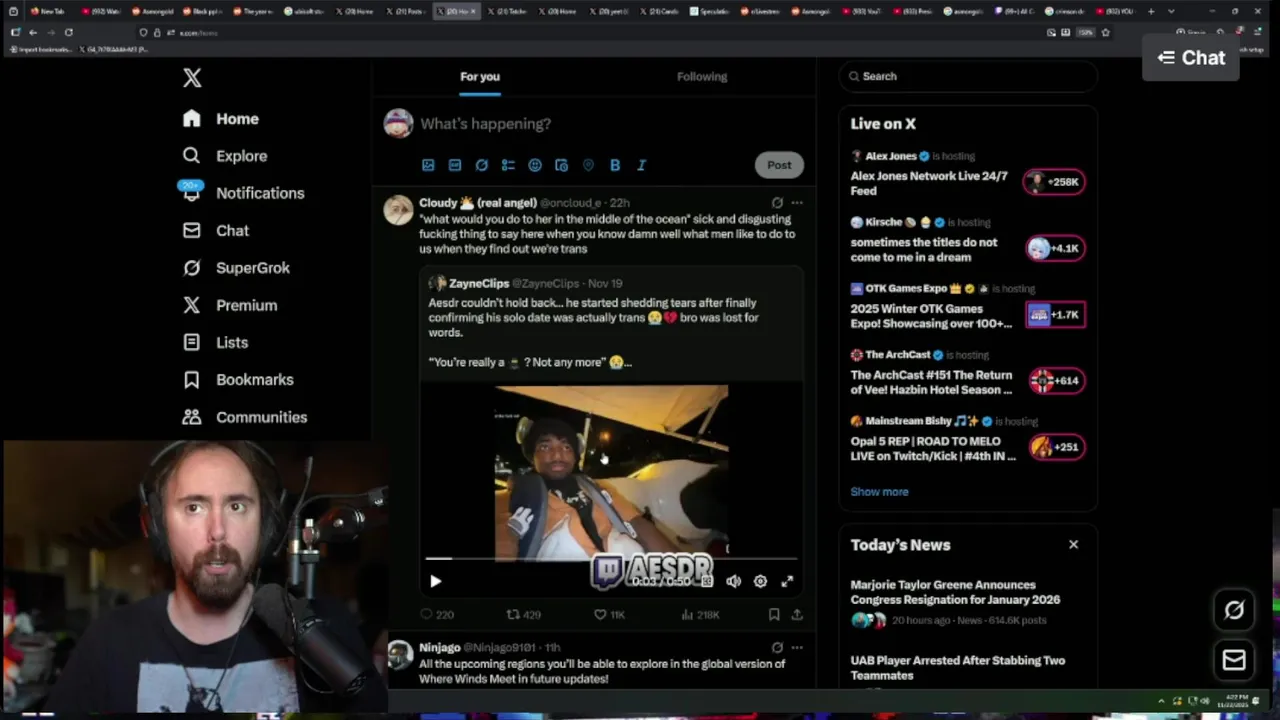Open the overlay Chat button
Viewport: 1280px width, 720px height.
click(x=1191, y=58)
